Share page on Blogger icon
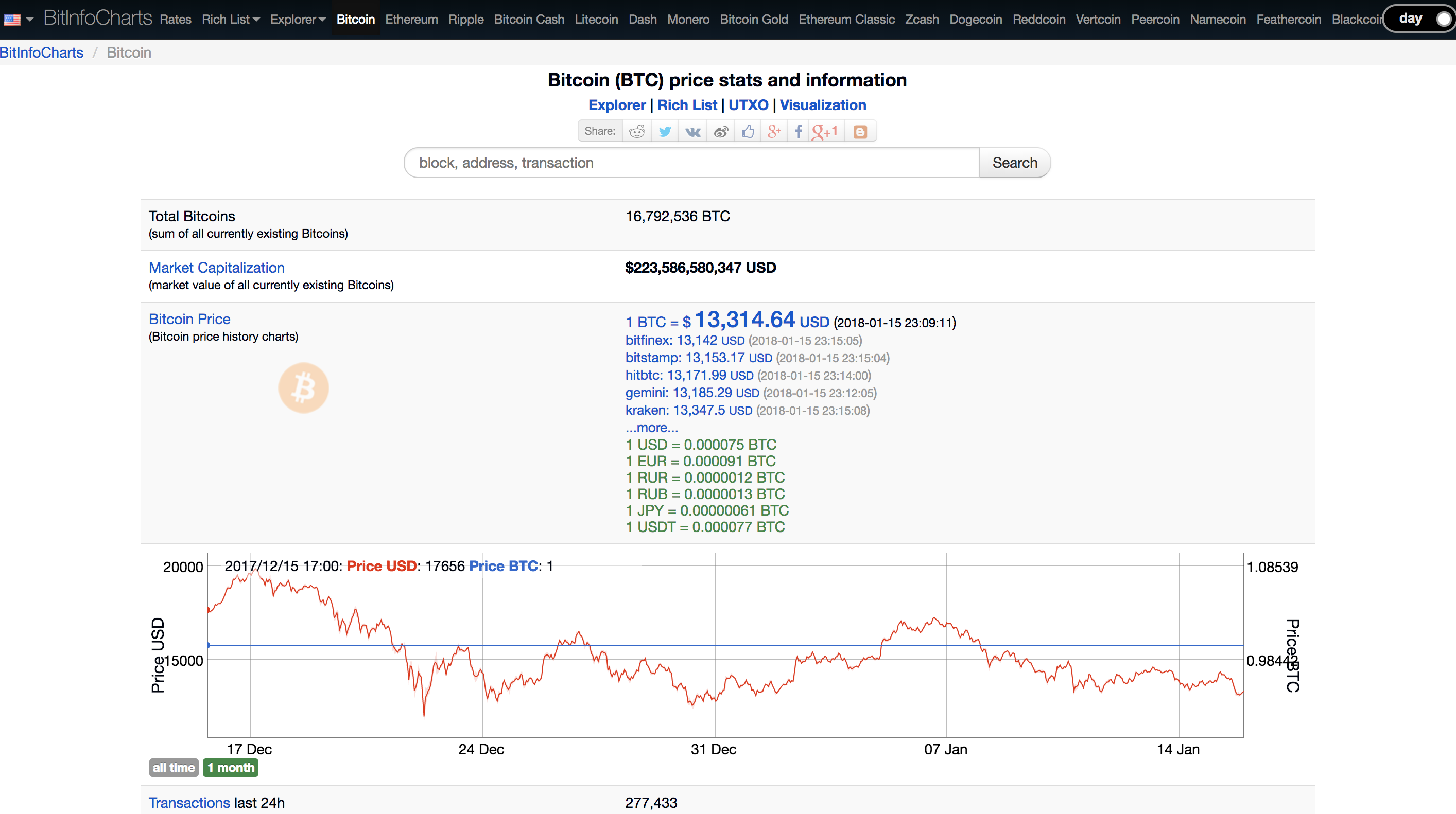 click(x=860, y=131)
